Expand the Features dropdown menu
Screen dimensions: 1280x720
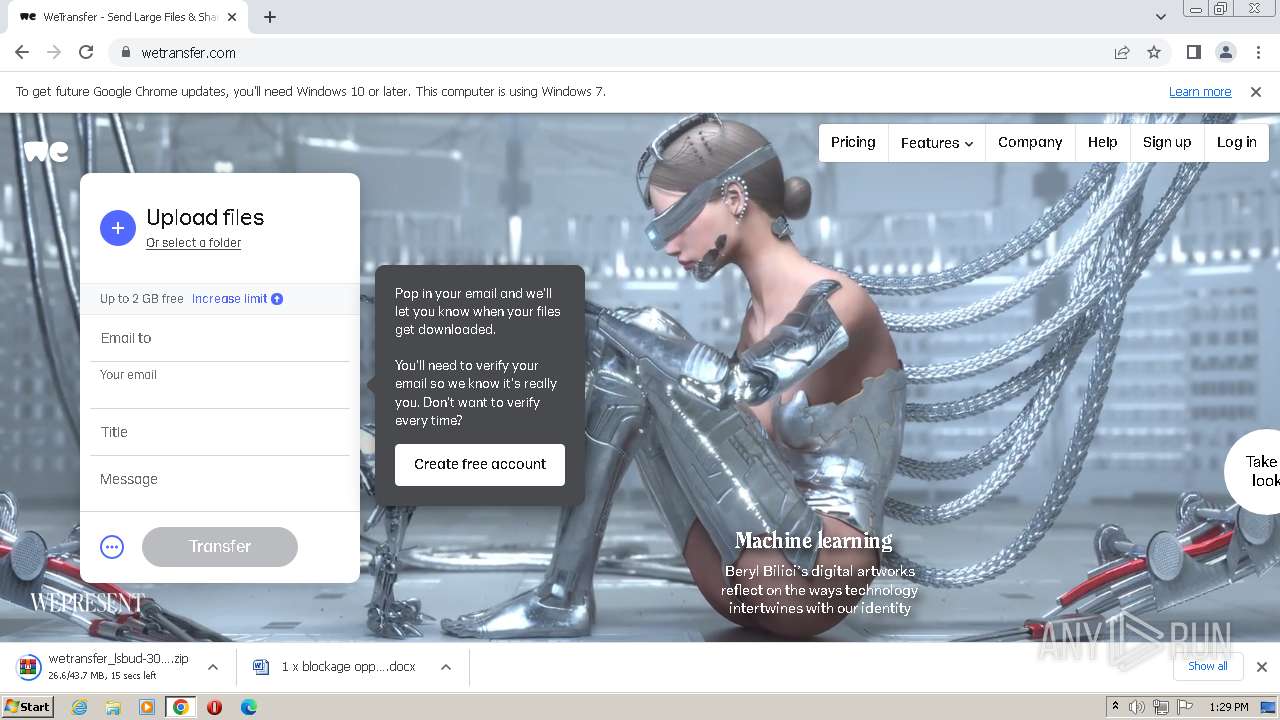click(937, 143)
